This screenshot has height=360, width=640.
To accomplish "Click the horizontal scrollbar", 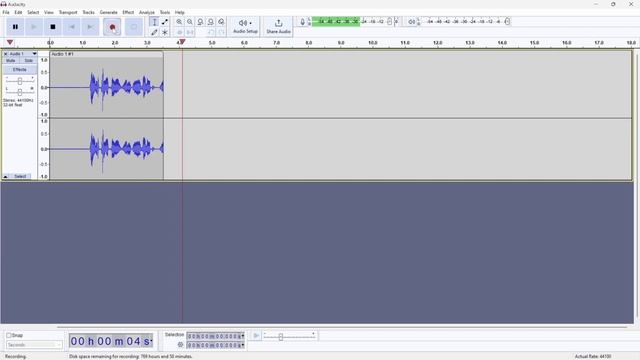I will click(342, 327).
